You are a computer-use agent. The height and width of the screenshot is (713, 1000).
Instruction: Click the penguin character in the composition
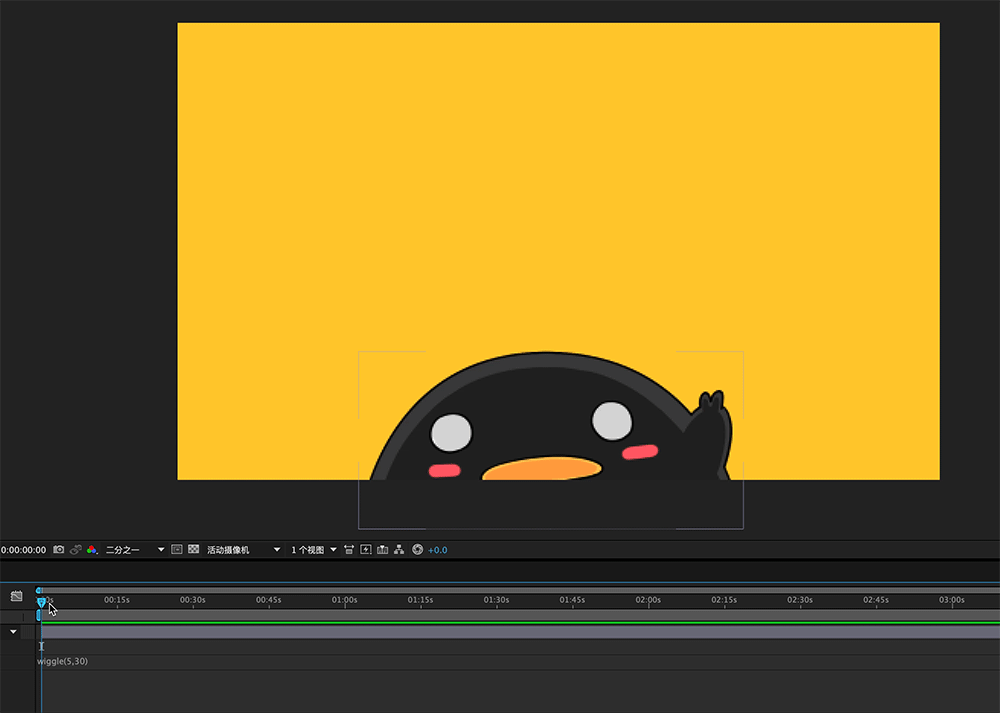pyautogui.click(x=550, y=416)
